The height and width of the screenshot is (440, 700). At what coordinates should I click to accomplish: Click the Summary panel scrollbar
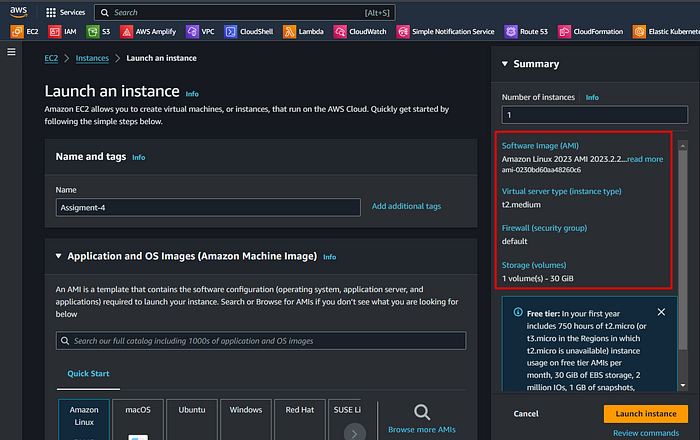(x=683, y=250)
